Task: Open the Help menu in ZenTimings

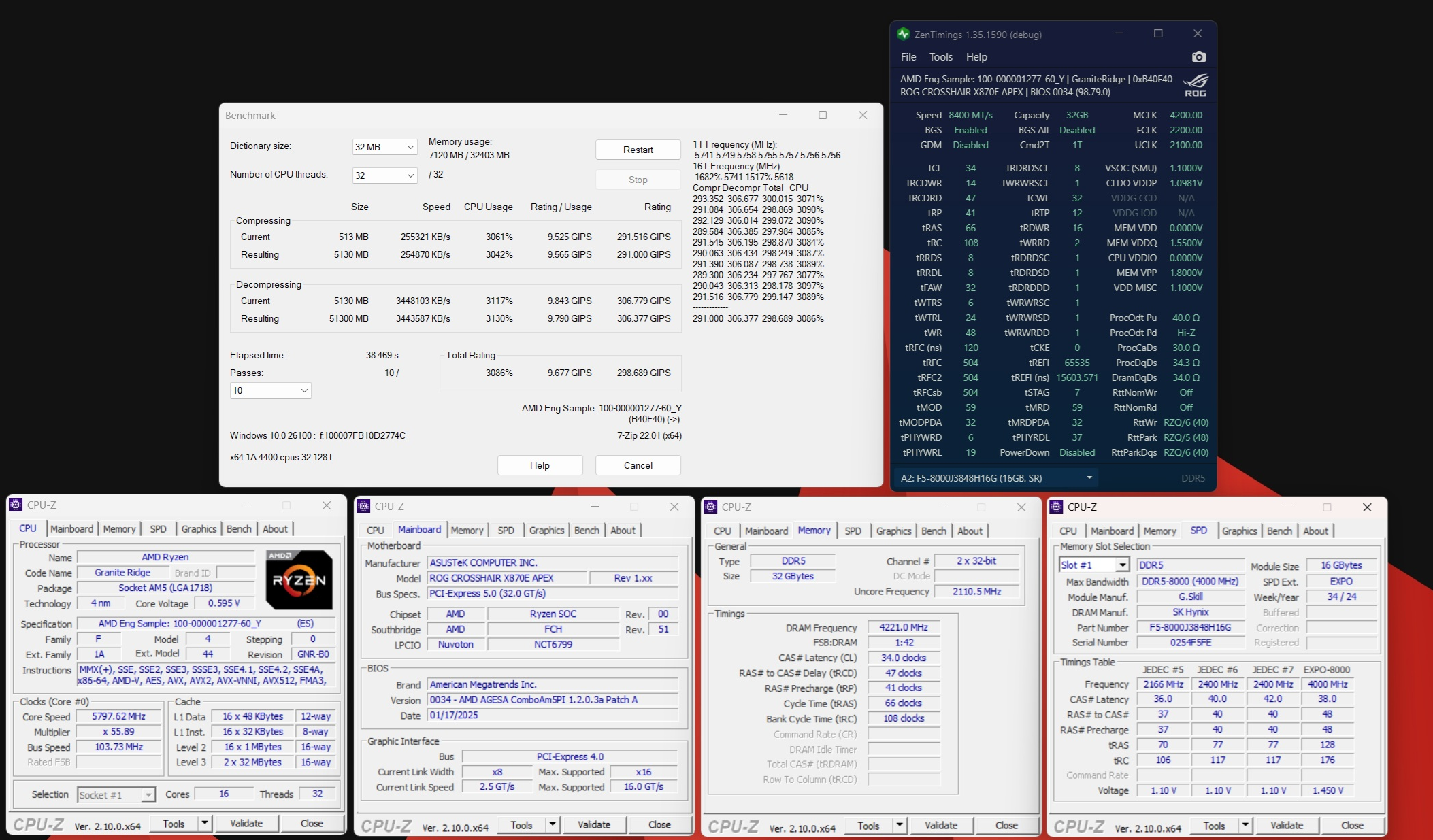Action: click(976, 57)
